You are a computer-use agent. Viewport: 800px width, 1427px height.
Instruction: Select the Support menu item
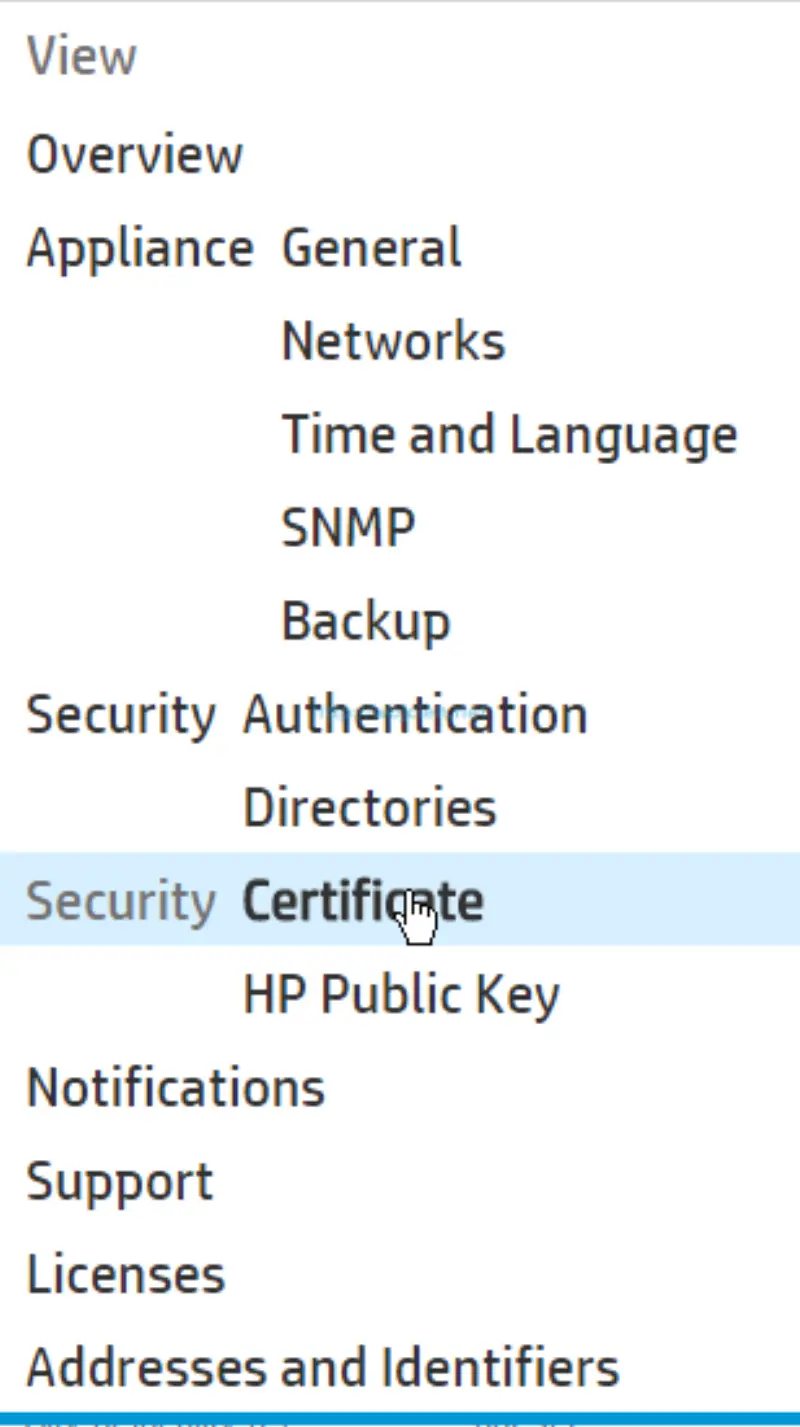click(x=120, y=1180)
